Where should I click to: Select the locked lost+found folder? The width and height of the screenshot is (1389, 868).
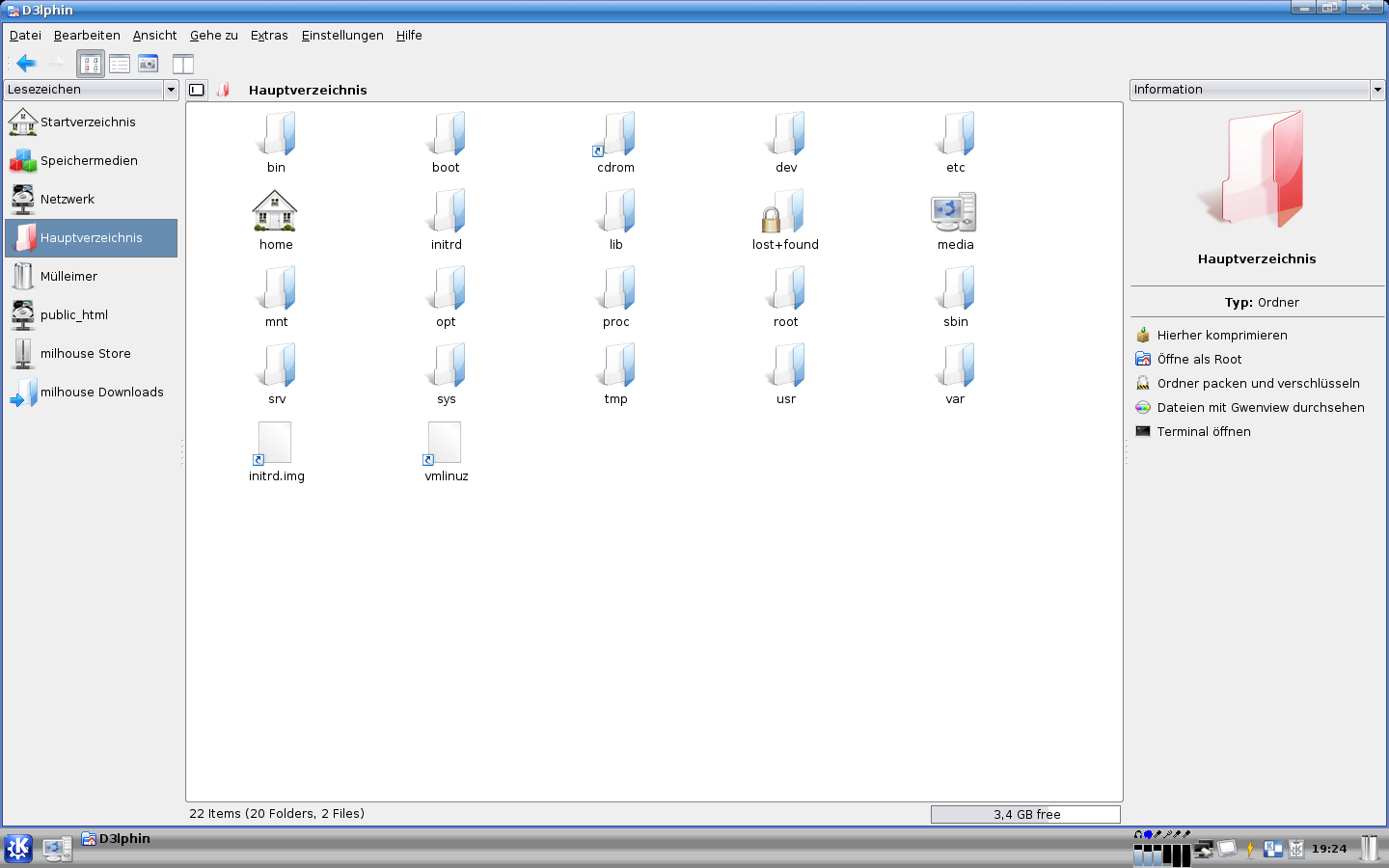(x=785, y=212)
